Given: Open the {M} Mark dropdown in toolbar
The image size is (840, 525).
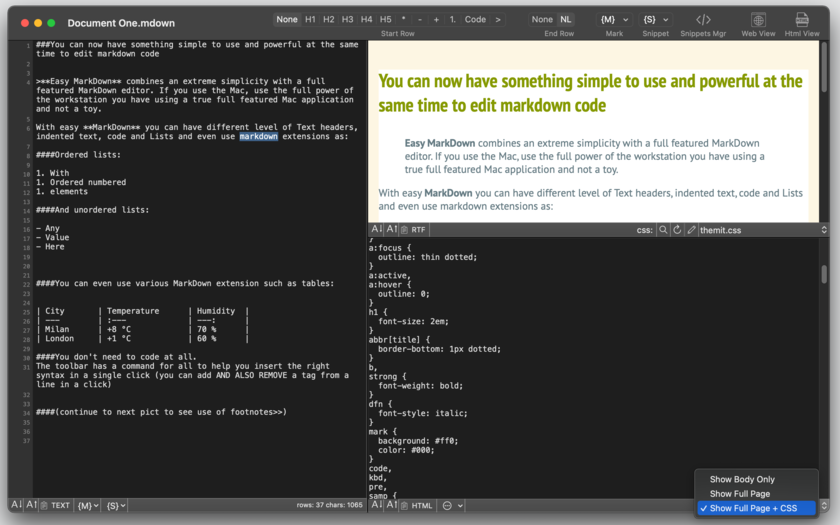Looking at the screenshot, I should [x=614, y=19].
